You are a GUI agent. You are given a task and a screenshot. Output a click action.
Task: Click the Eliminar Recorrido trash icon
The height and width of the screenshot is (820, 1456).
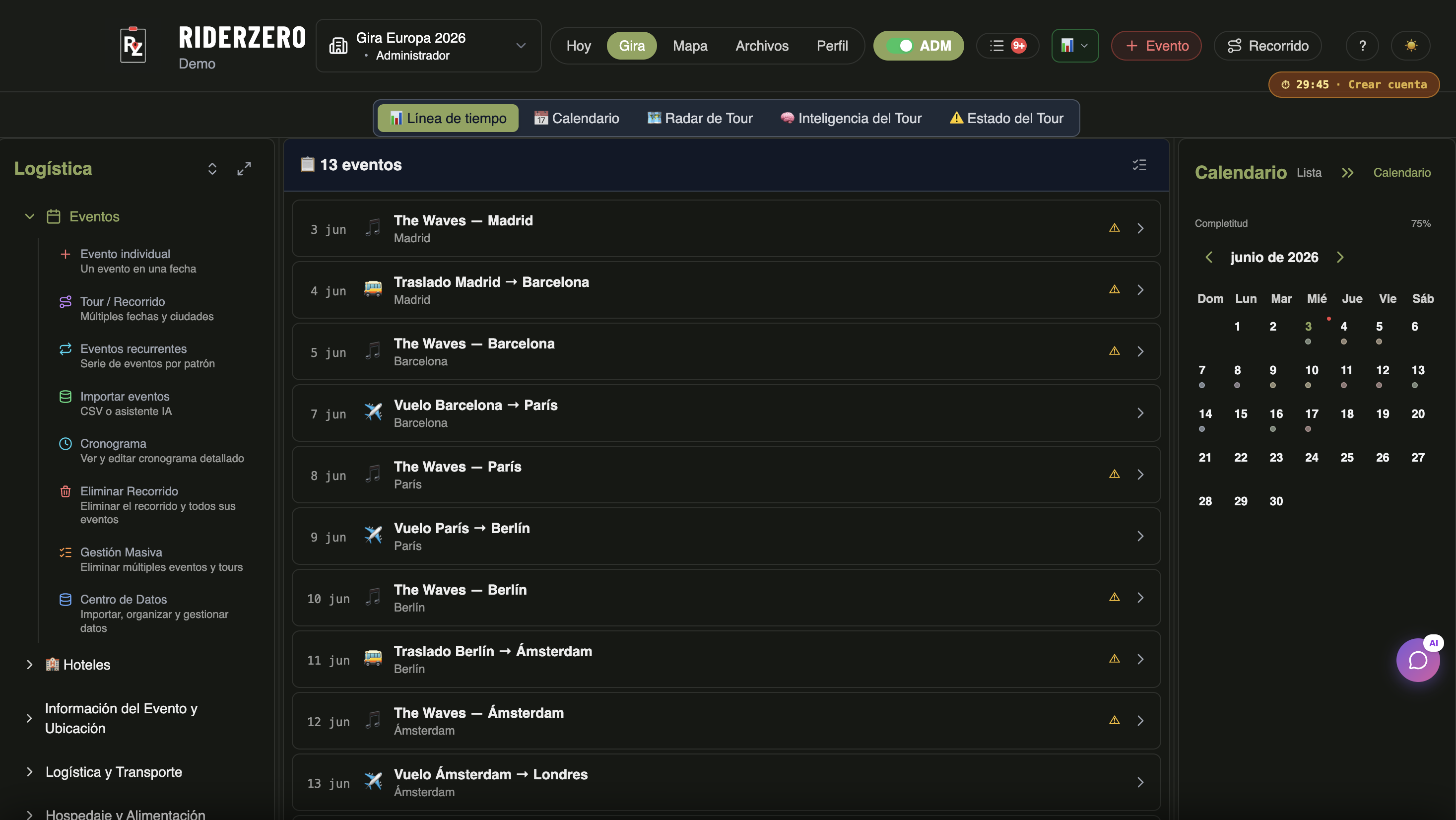pos(66,491)
